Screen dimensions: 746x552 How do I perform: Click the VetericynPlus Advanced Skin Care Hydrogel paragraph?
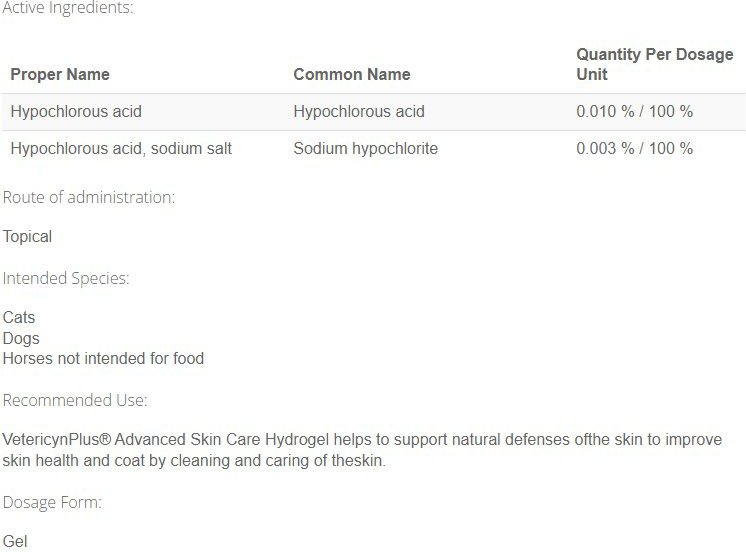pos(362,450)
